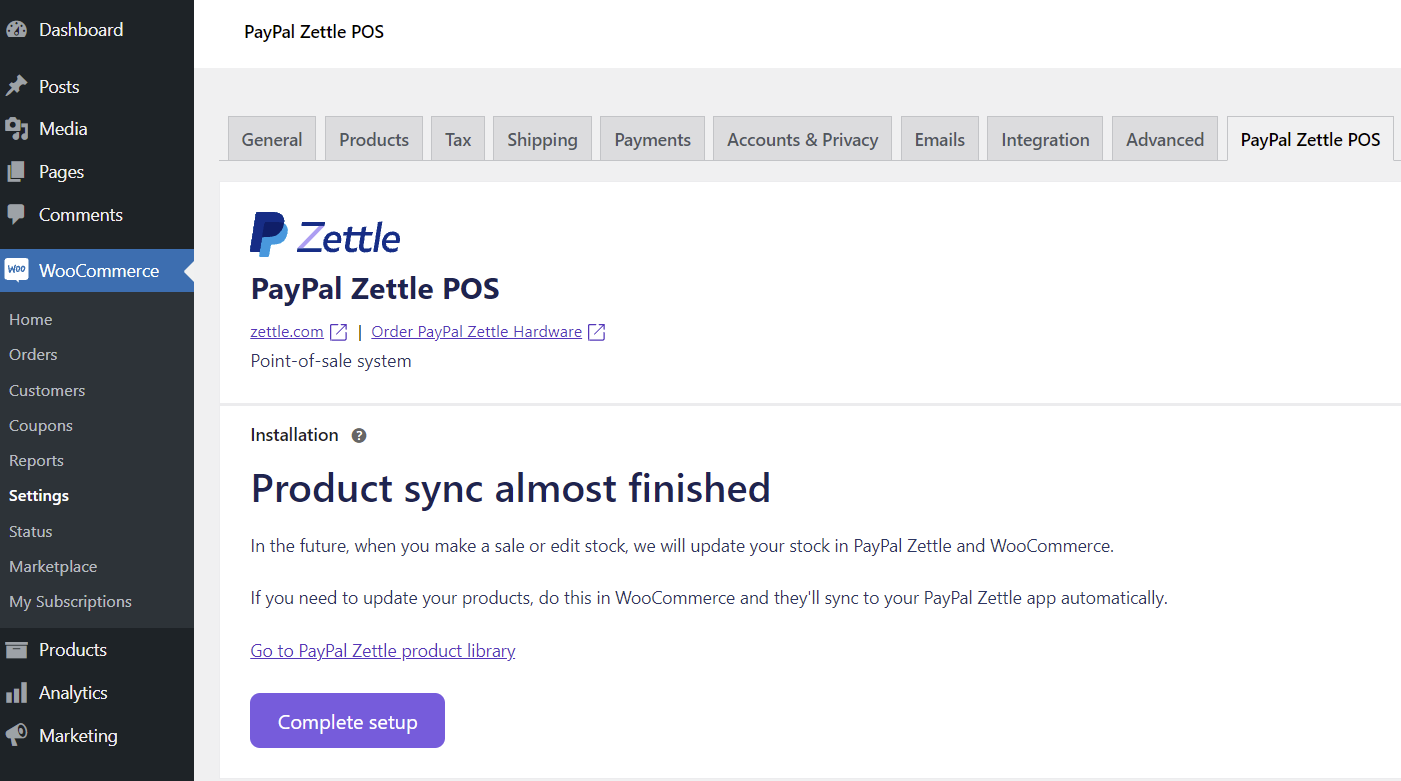Open Order PayPal Zettle Hardware link
The image size is (1401, 781).
(476, 332)
